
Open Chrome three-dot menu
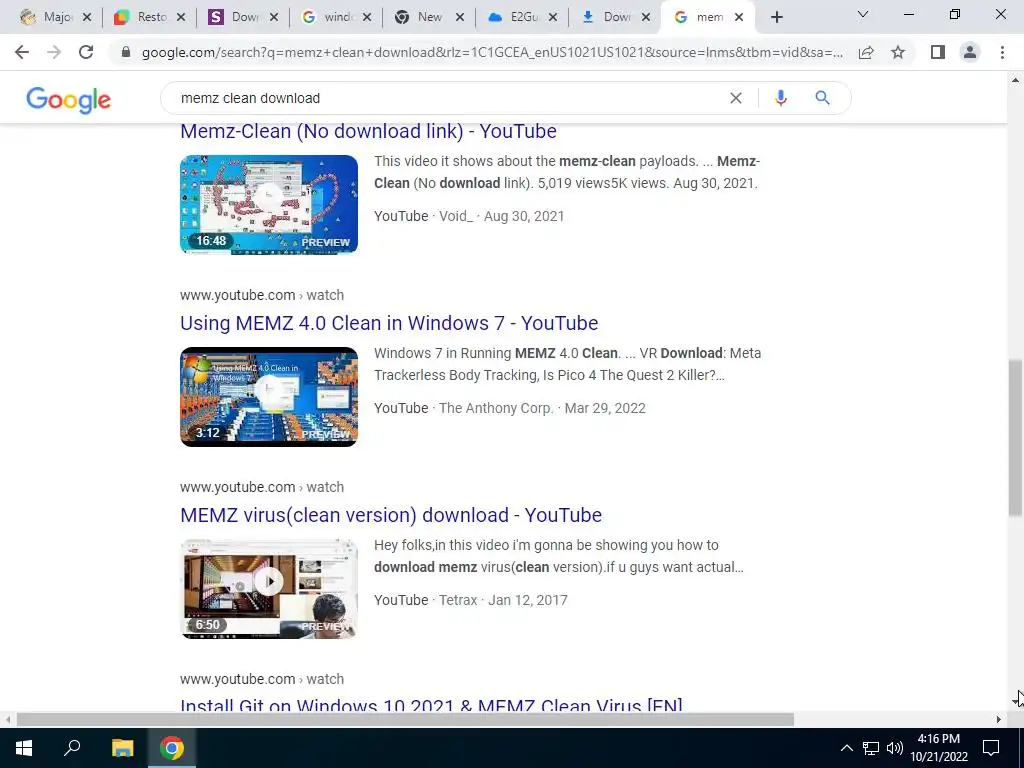click(x=1002, y=52)
